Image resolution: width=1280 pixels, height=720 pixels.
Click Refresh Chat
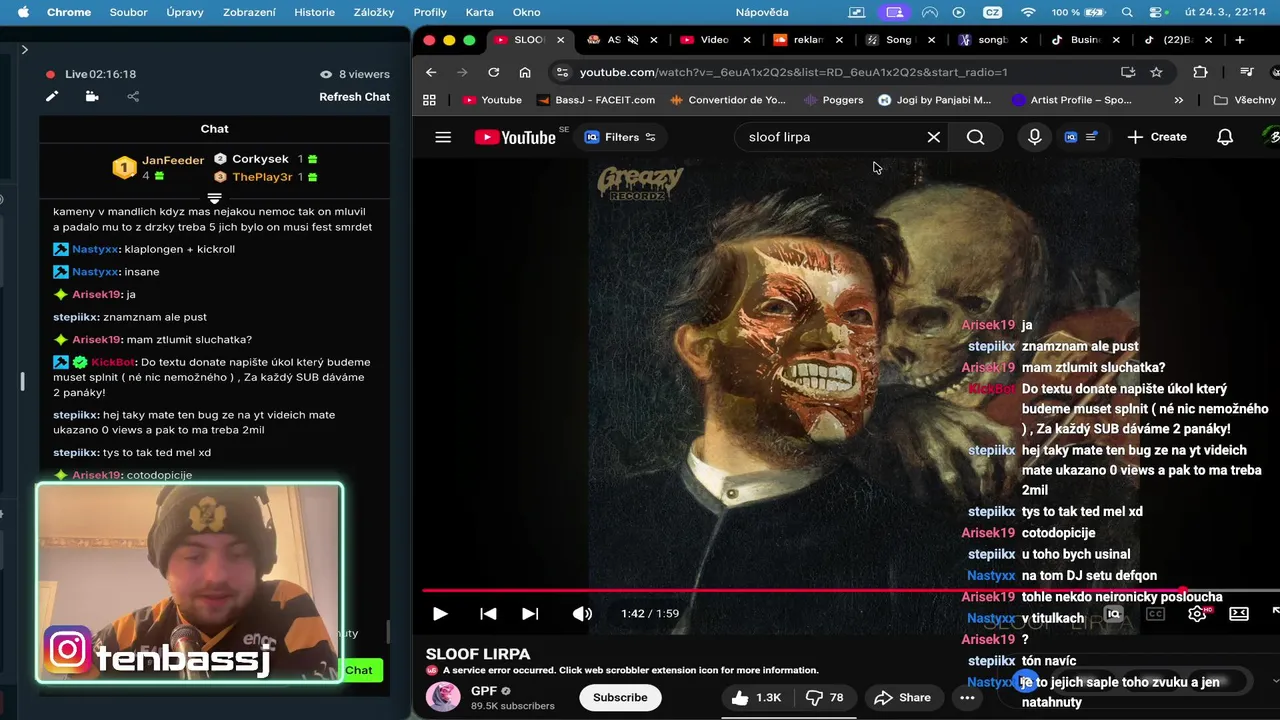(x=354, y=97)
